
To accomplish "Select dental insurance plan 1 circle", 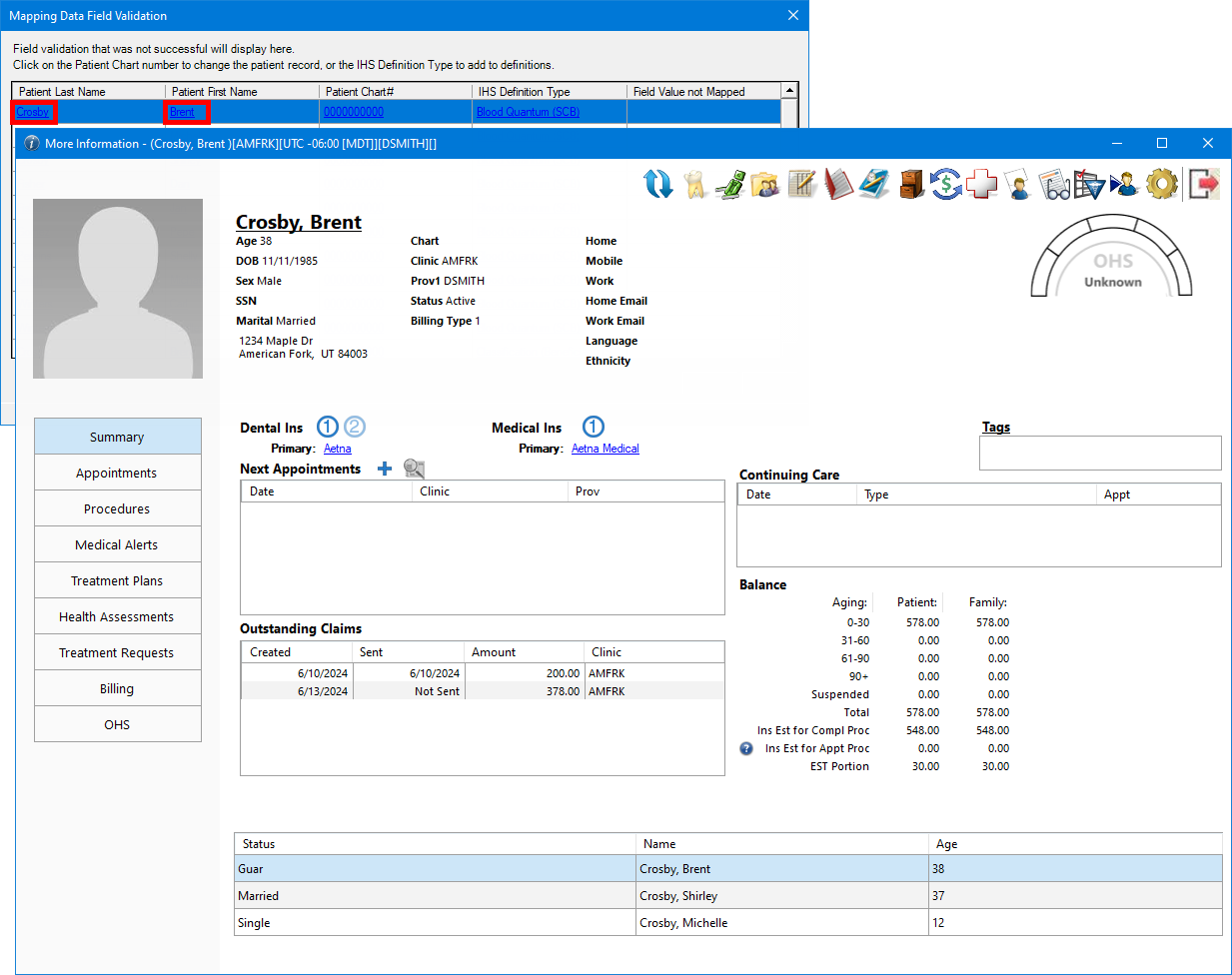I will pos(328,427).
